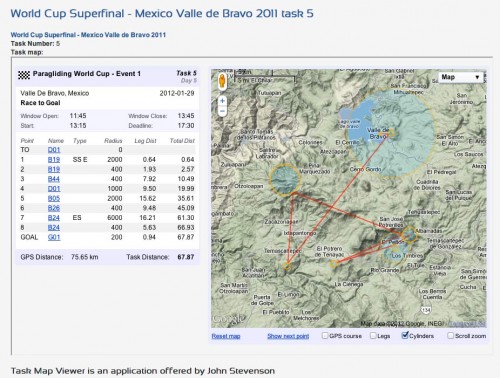The width and height of the screenshot is (500, 378).
Task: Enable the Scroll zoom checkbox
Action: [450, 335]
